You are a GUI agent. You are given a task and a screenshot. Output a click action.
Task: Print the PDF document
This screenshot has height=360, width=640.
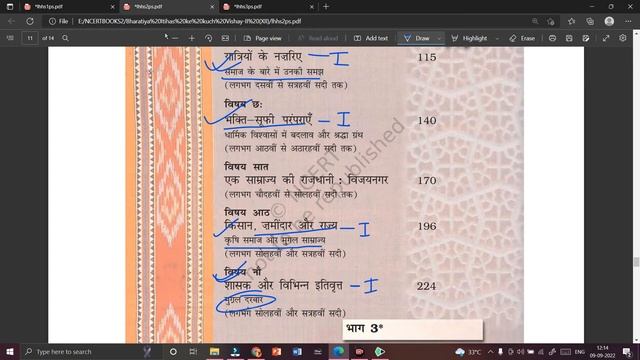pos(552,38)
